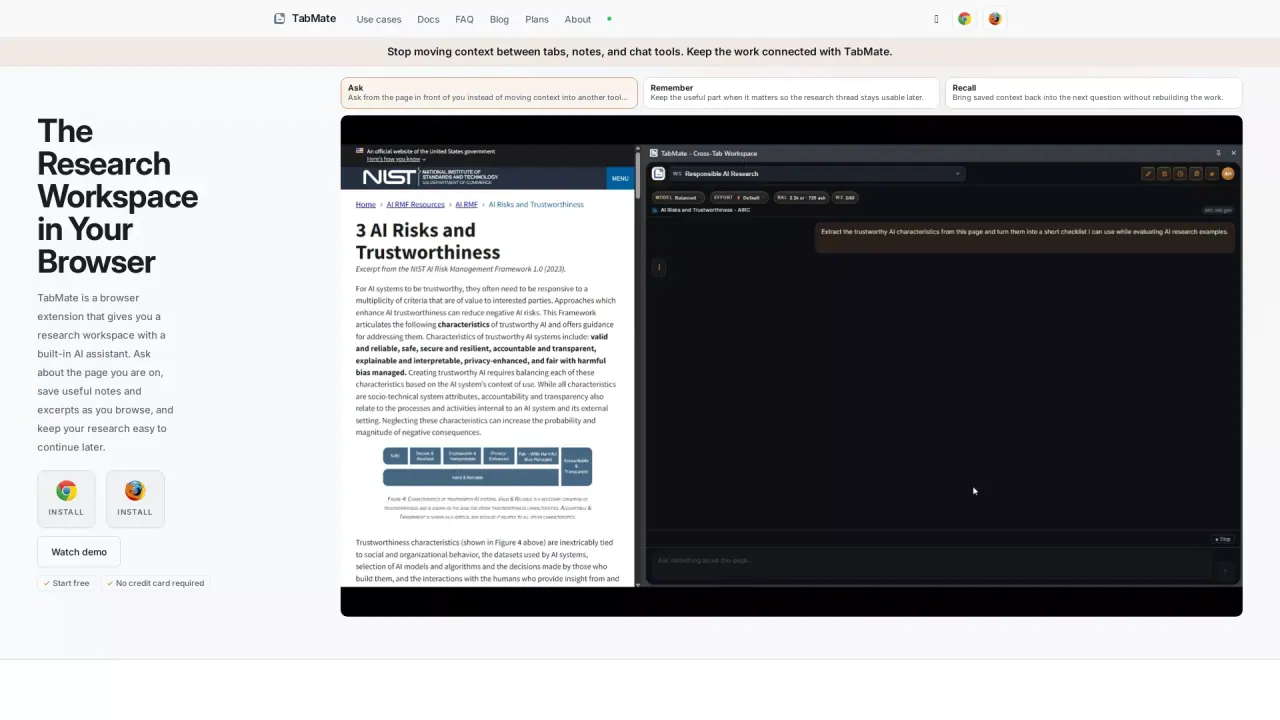
Task: Open the About page
Action: tap(577, 19)
